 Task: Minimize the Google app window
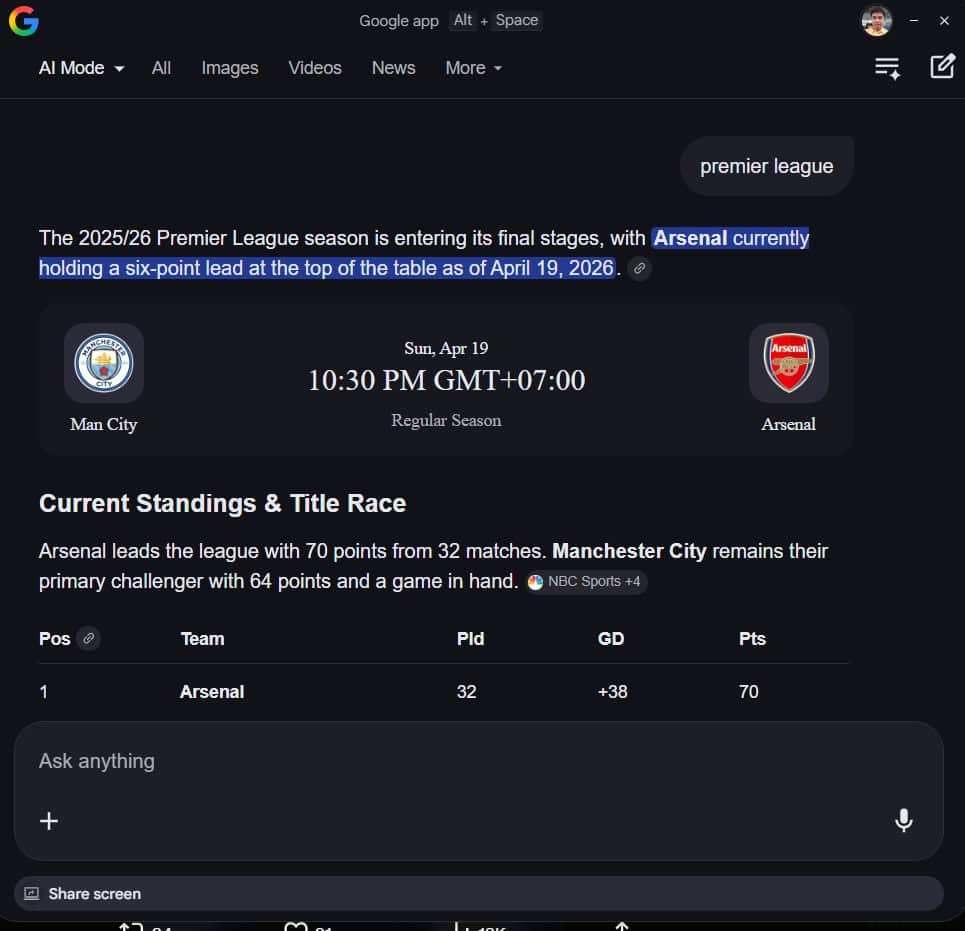tap(913, 21)
